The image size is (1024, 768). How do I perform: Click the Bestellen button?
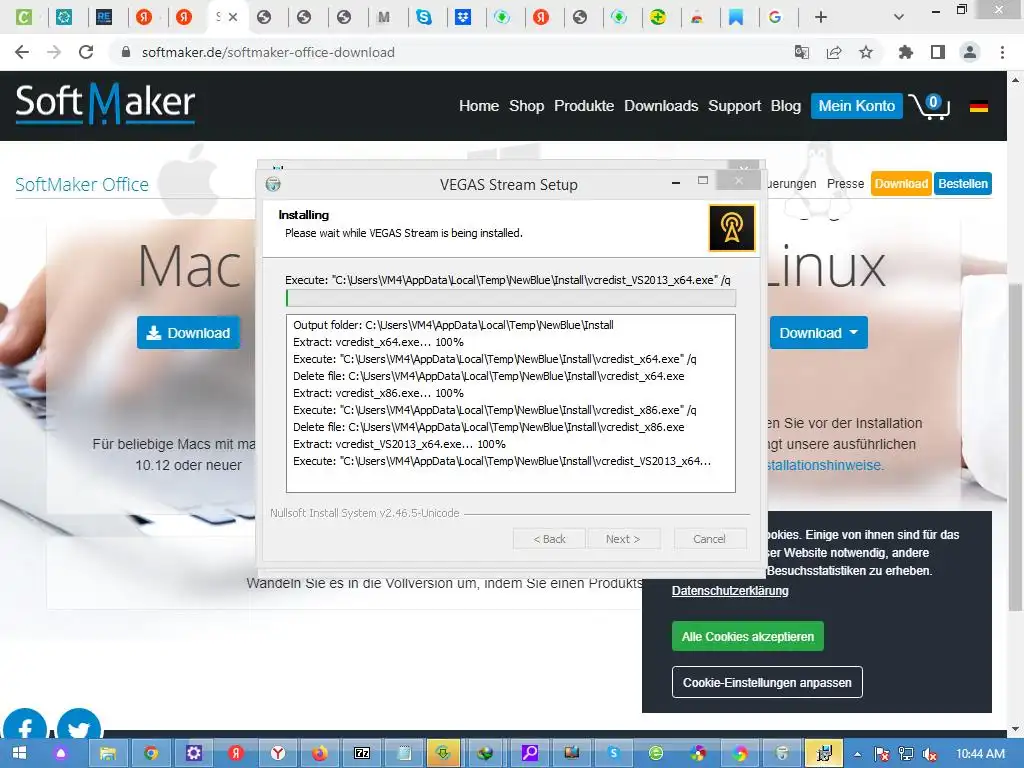click(x=963, y=184)
